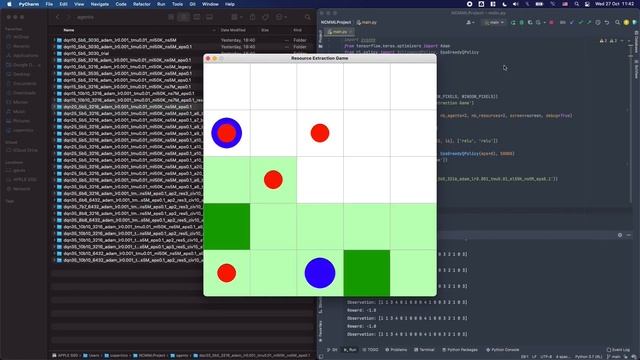The width and height of the screenshot is (640, 360).
Task: Expand folder dqn10_5b5_3030_adam ending ns5M
Action: tap(54, 40)
